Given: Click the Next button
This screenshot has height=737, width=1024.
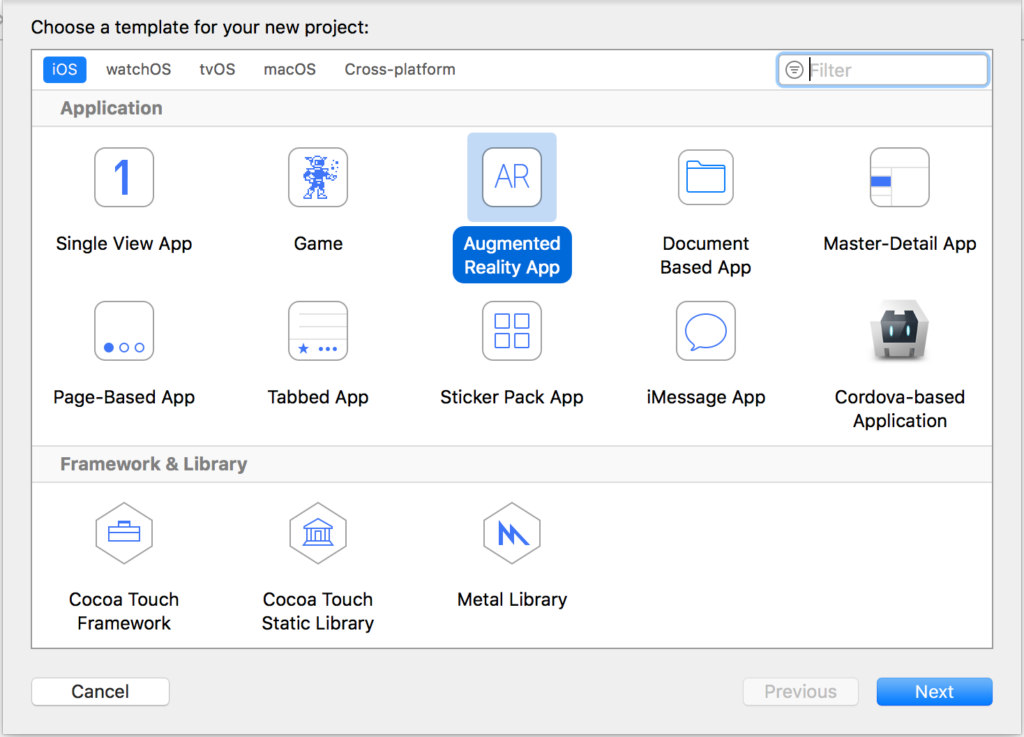Looking at the screenshot, I should coord(935,691).
